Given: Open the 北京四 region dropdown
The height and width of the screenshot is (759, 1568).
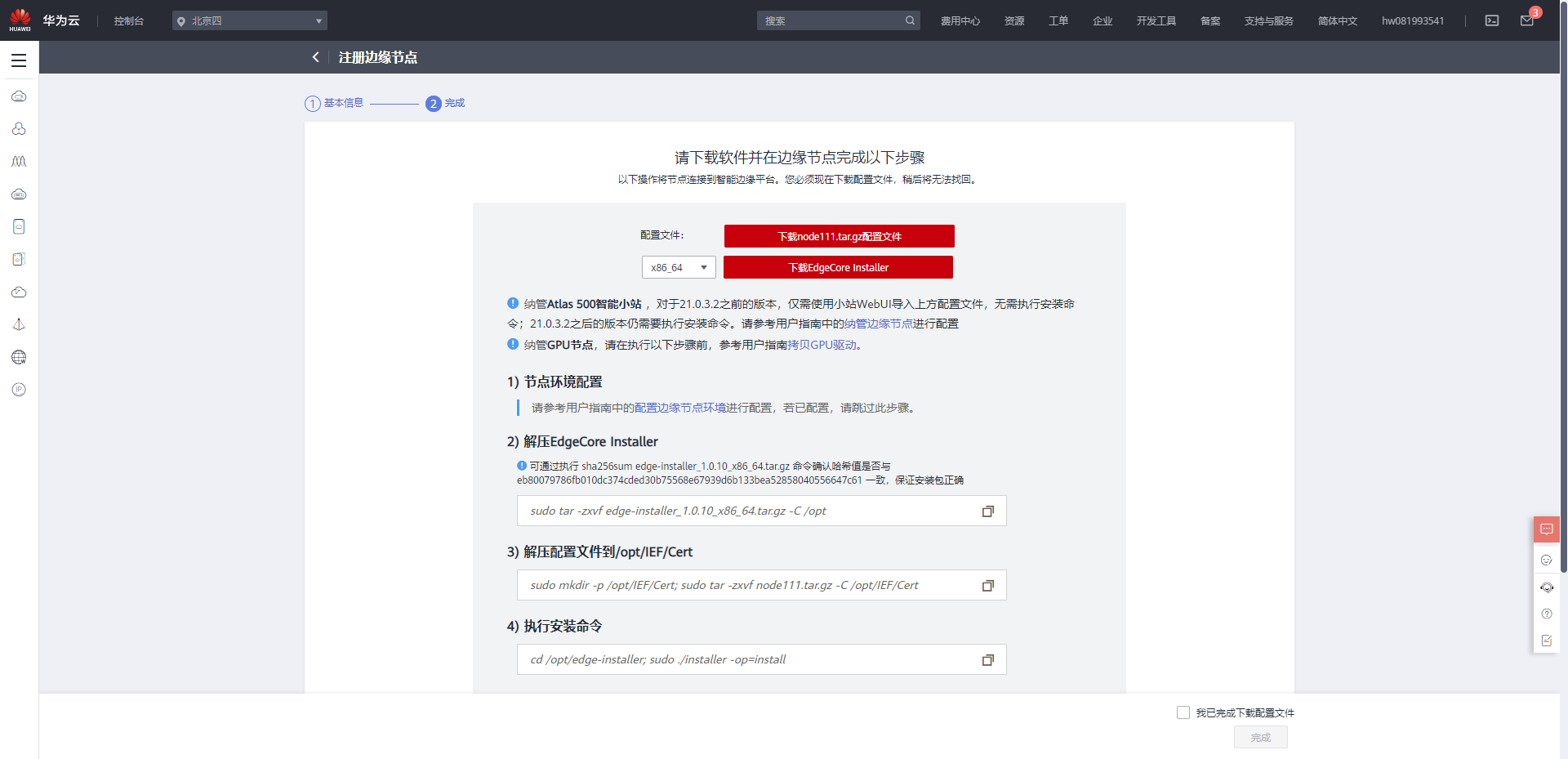Looking at the screenshot, I should click(x=250, y=20).
